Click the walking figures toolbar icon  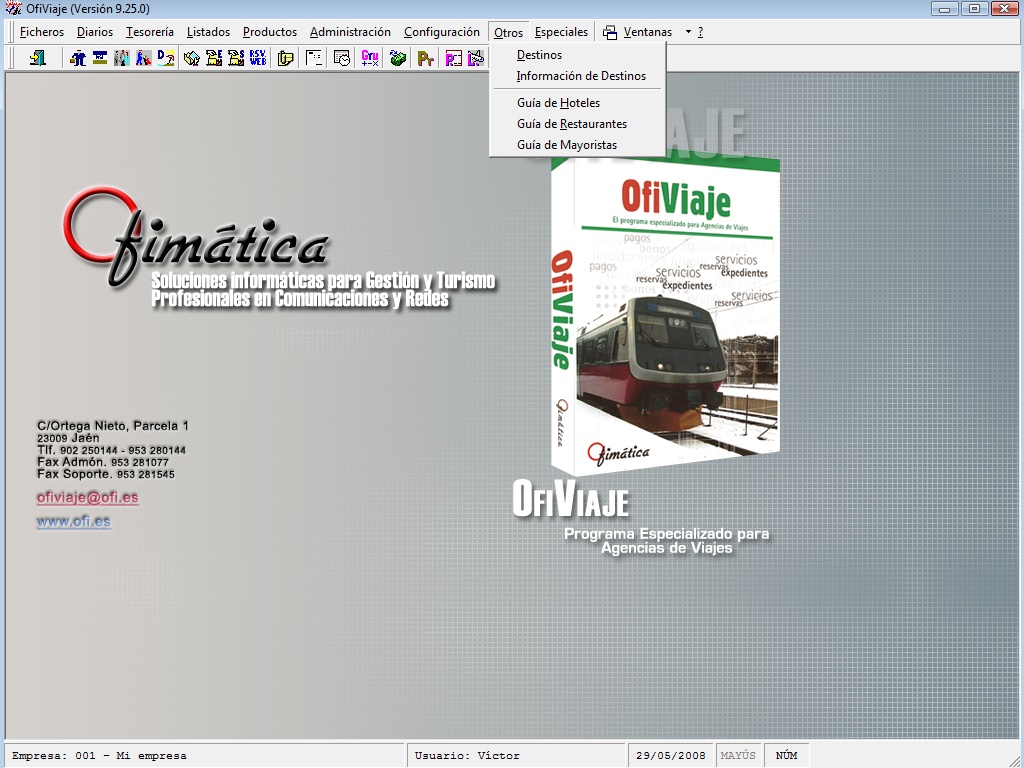(121, 58)
